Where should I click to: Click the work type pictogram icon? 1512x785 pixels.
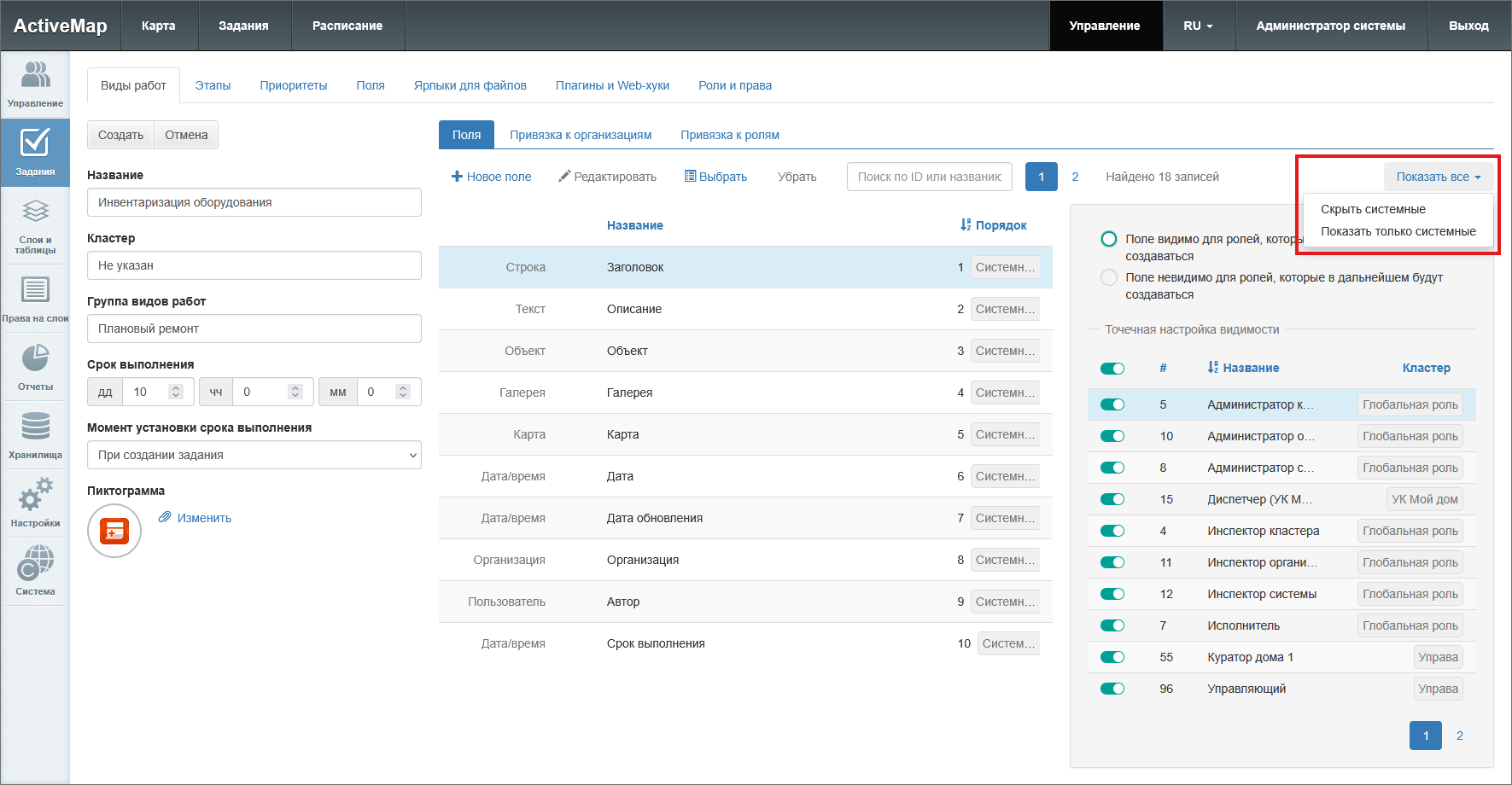tap(114, 531)
